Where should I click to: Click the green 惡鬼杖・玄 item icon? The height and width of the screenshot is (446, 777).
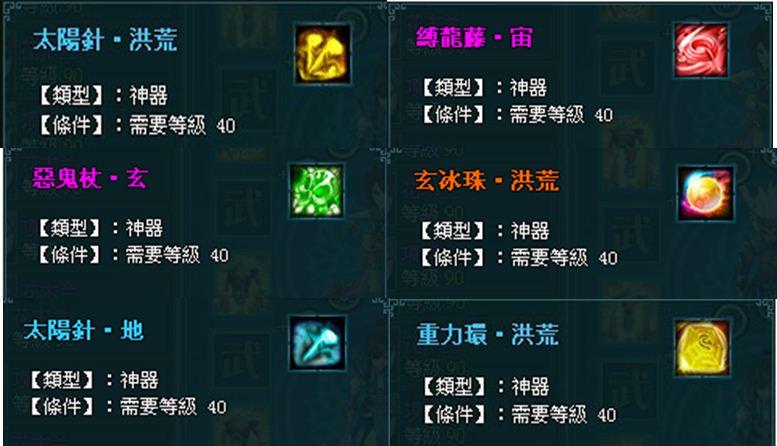(317, 191)
